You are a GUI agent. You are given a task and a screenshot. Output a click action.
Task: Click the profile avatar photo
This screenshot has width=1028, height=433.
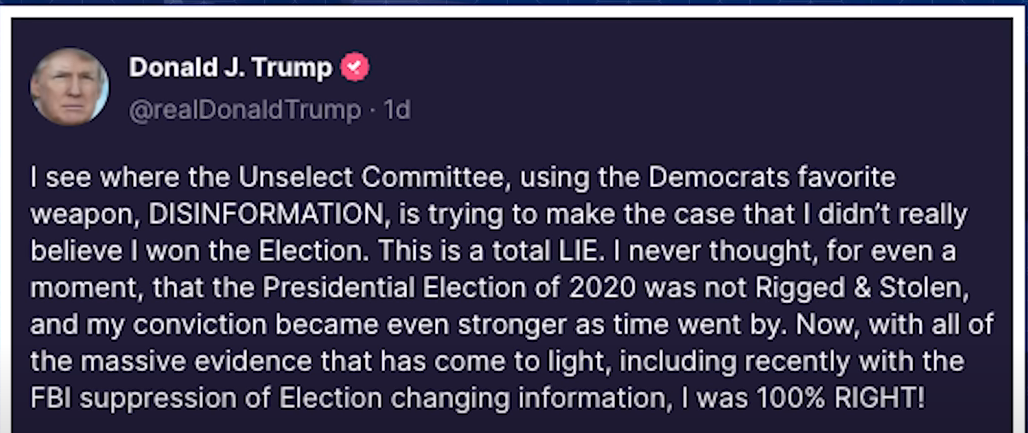tap(69, 85)
